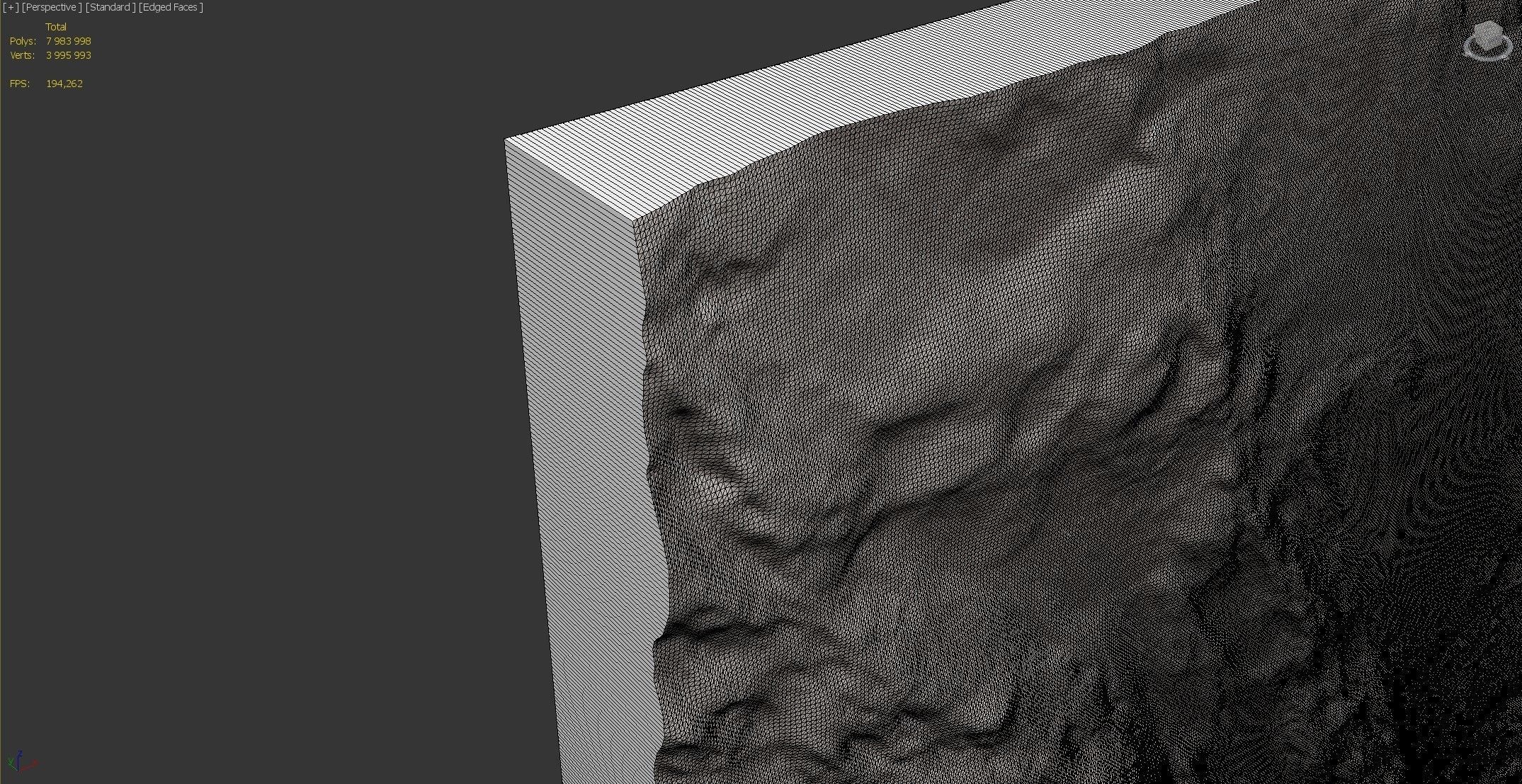Click the top-left corner vertex of the slab

tap(505, 140)
